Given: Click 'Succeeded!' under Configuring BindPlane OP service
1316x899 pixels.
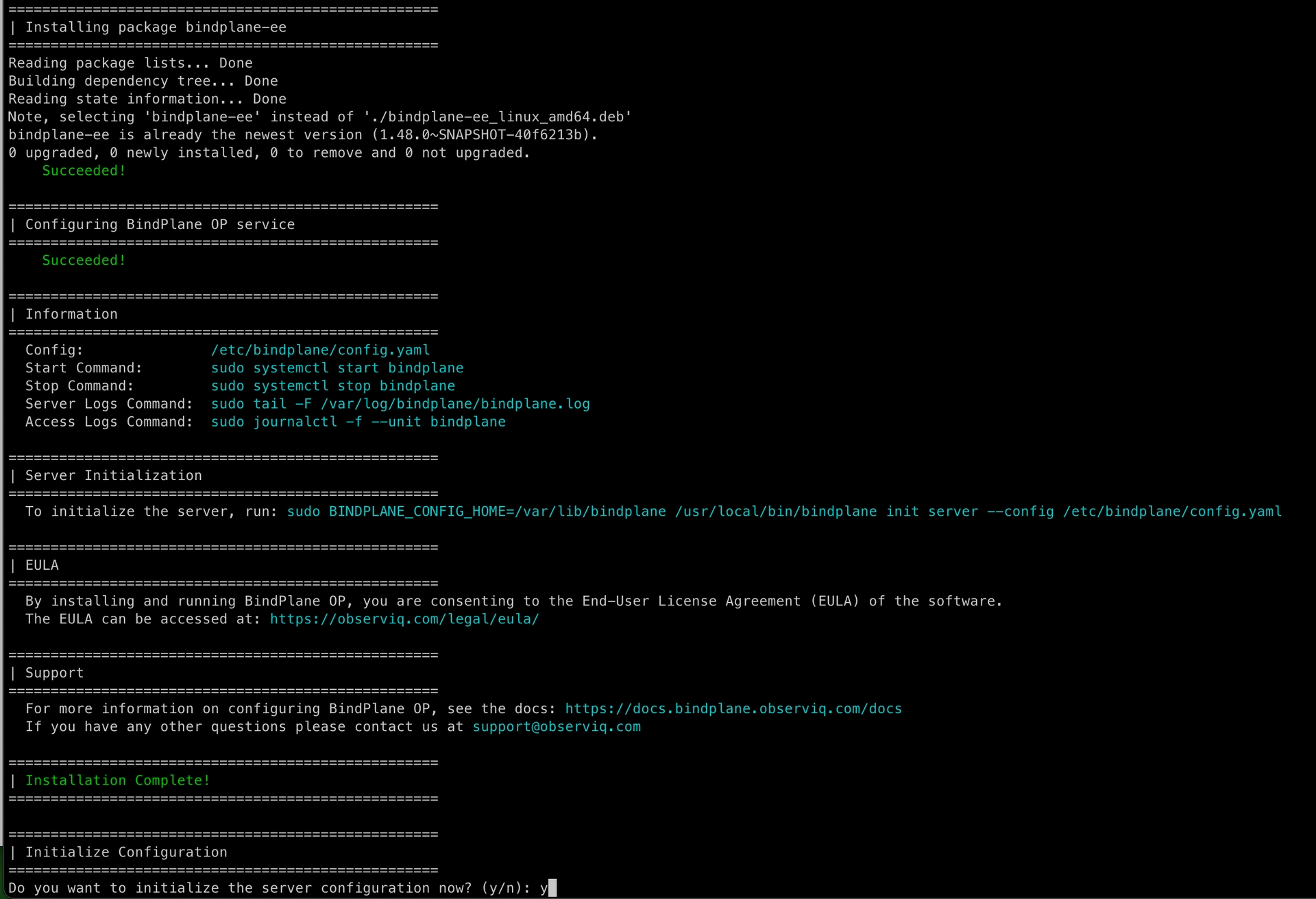Looking at the screenshot, I should click(84, 261).
